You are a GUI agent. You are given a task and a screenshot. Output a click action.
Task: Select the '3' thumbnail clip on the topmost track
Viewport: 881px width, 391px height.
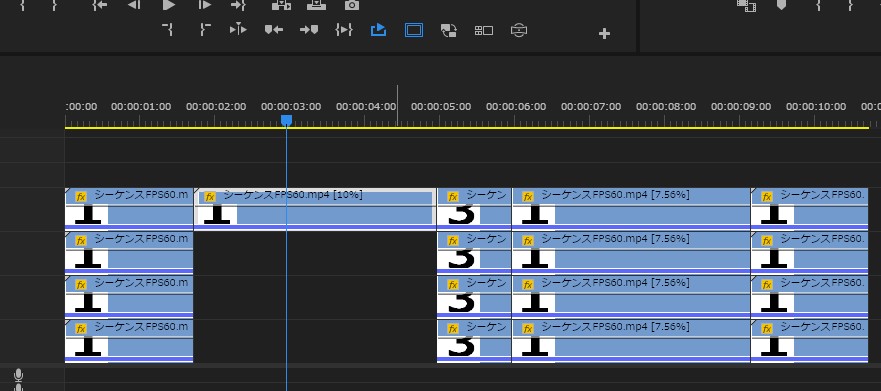click(x=474, y=209)
